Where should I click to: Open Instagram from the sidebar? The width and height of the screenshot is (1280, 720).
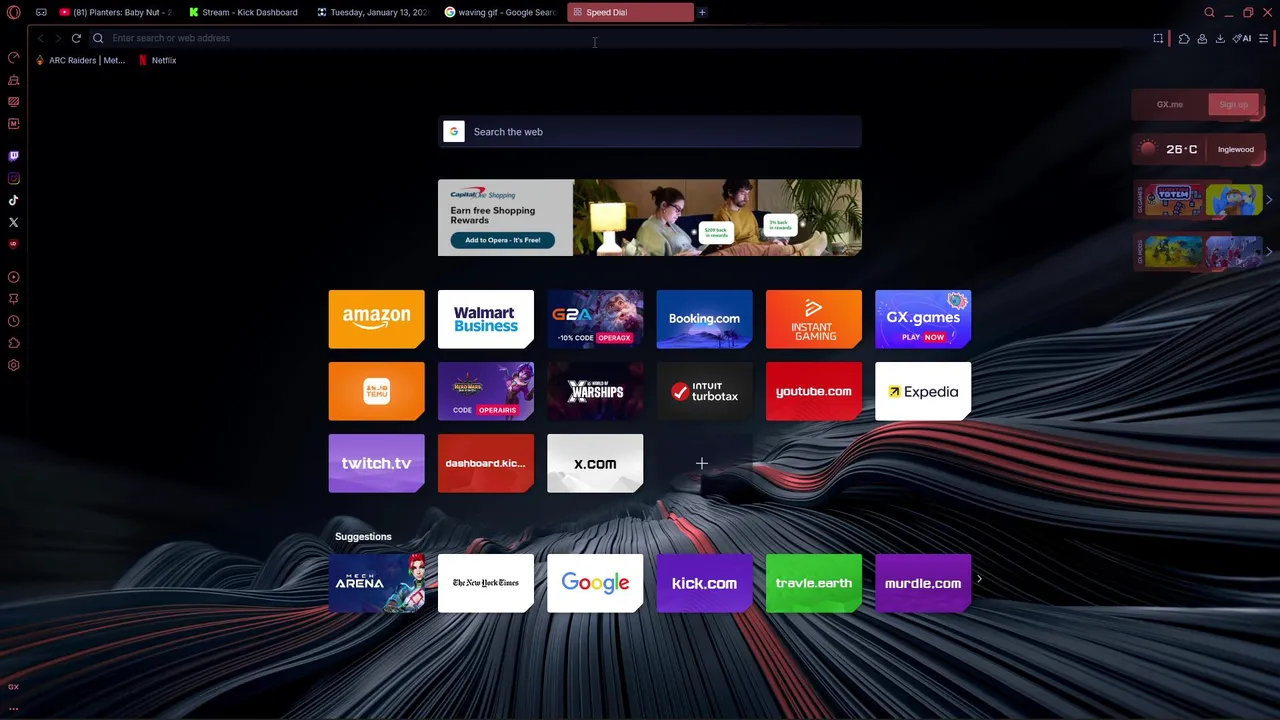click(x=14, y=178)
